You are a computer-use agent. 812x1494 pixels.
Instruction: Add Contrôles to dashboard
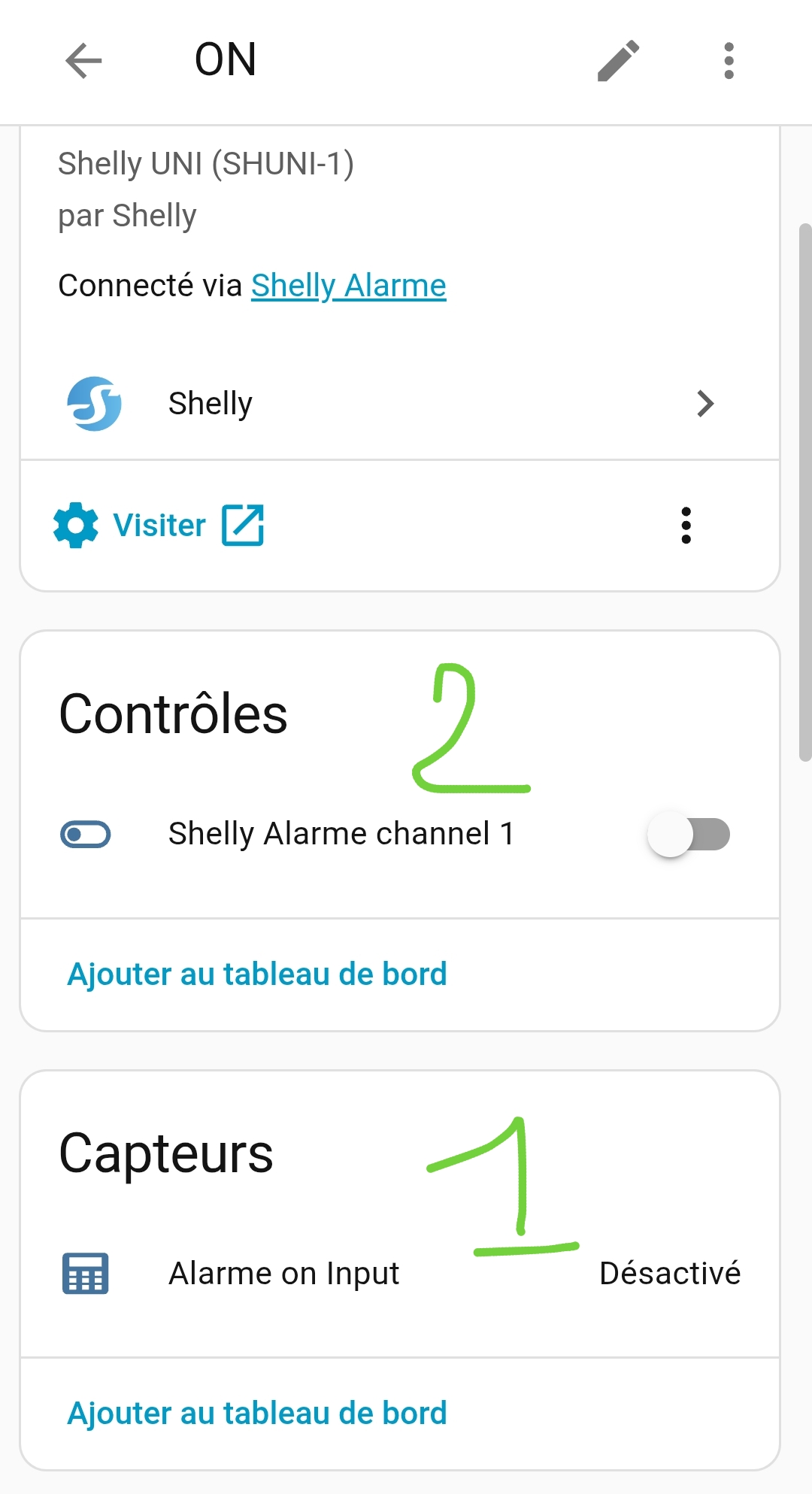click(257, 974)
